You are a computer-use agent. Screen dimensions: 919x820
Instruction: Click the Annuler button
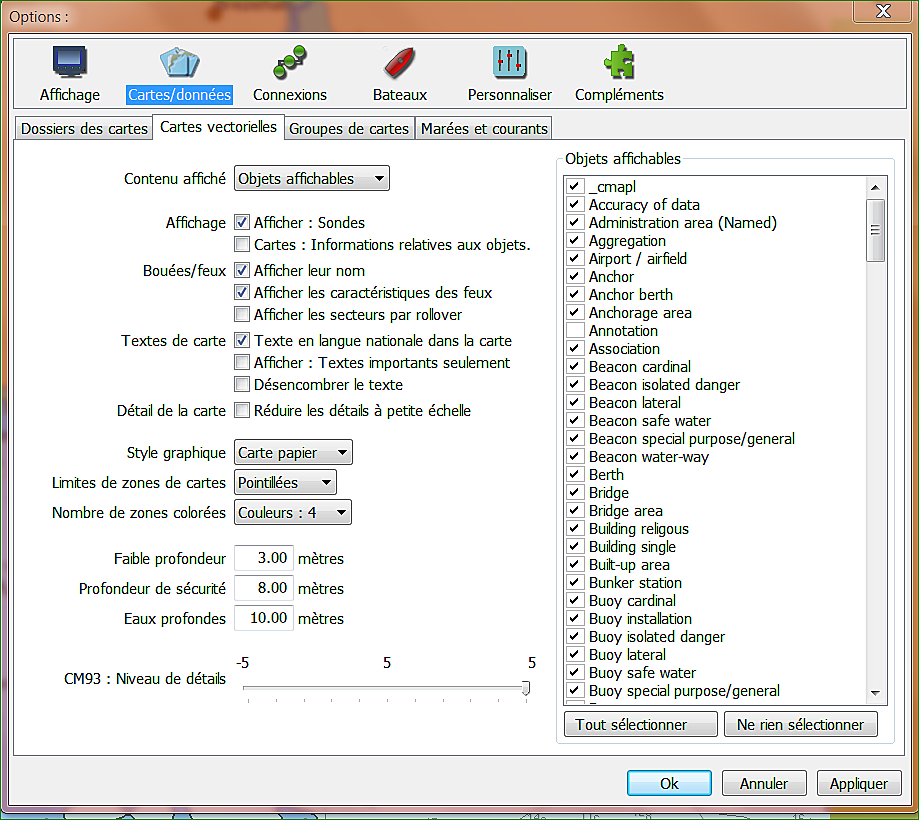click(764, 783)
